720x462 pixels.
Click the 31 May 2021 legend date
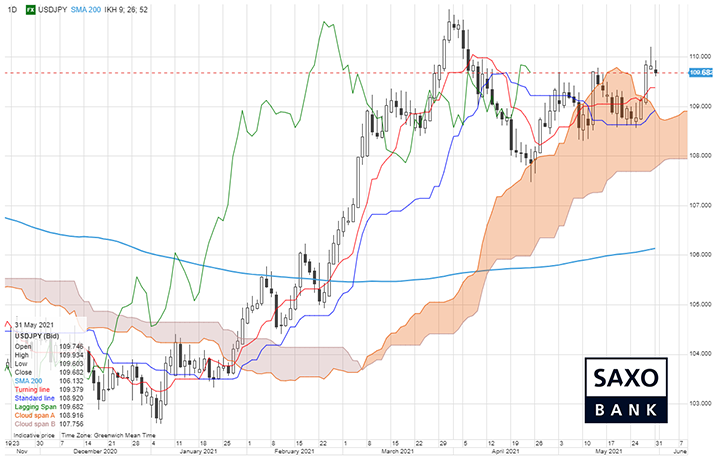[34, 325]
